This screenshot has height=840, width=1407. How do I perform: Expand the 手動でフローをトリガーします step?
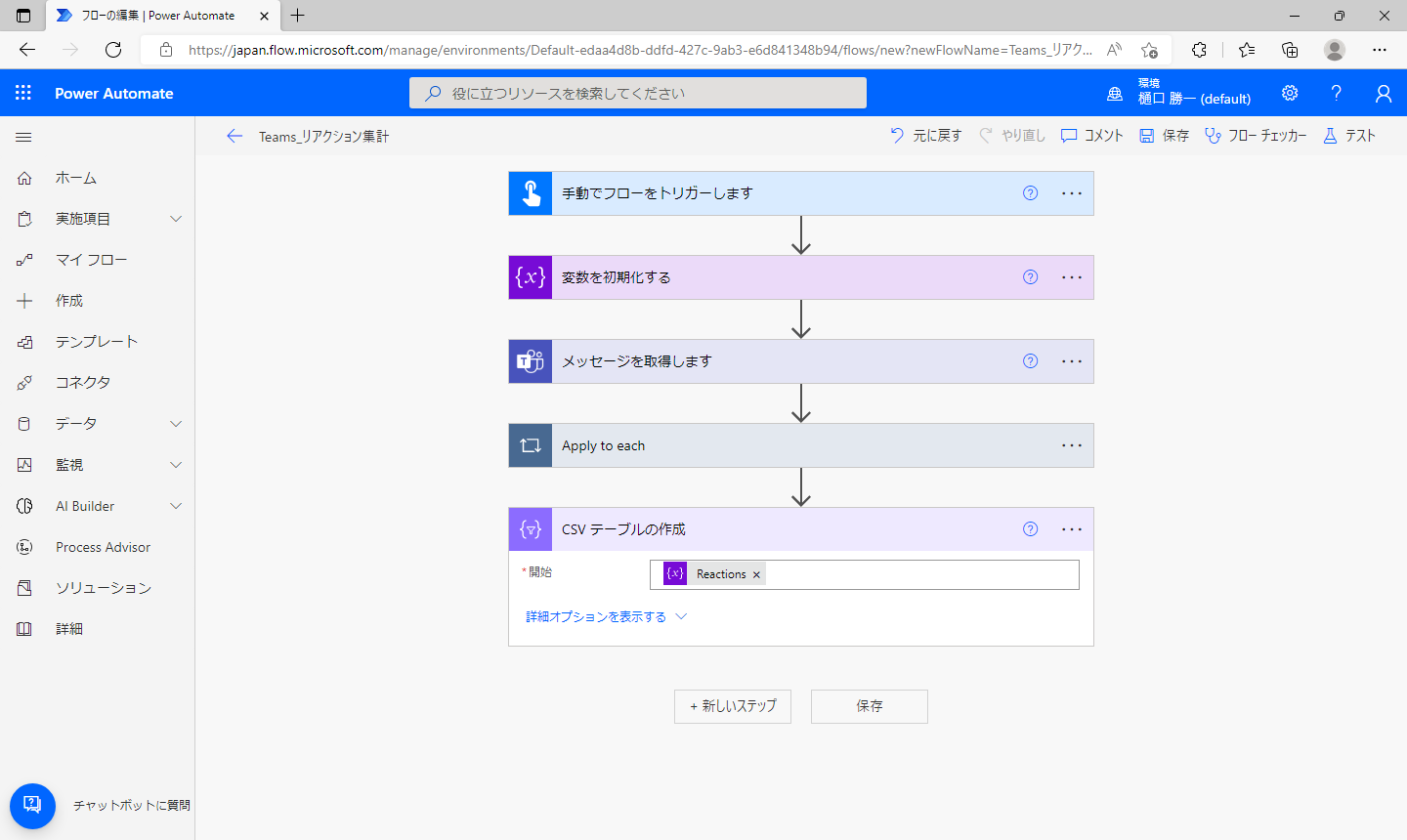pyautogui.click(x=801, y=193)
